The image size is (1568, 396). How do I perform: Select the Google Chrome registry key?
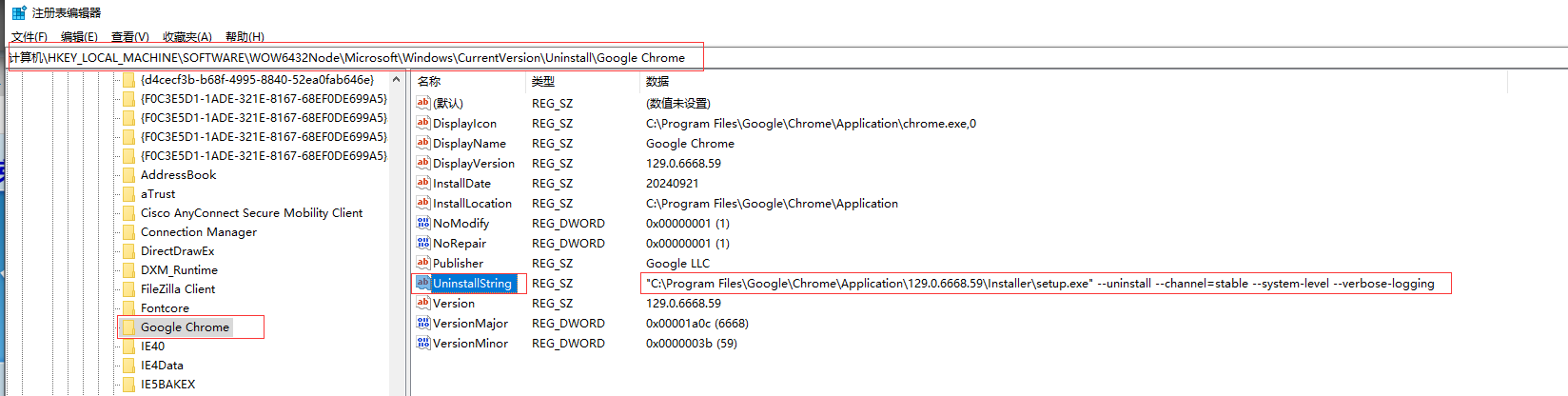click(185, 327)
